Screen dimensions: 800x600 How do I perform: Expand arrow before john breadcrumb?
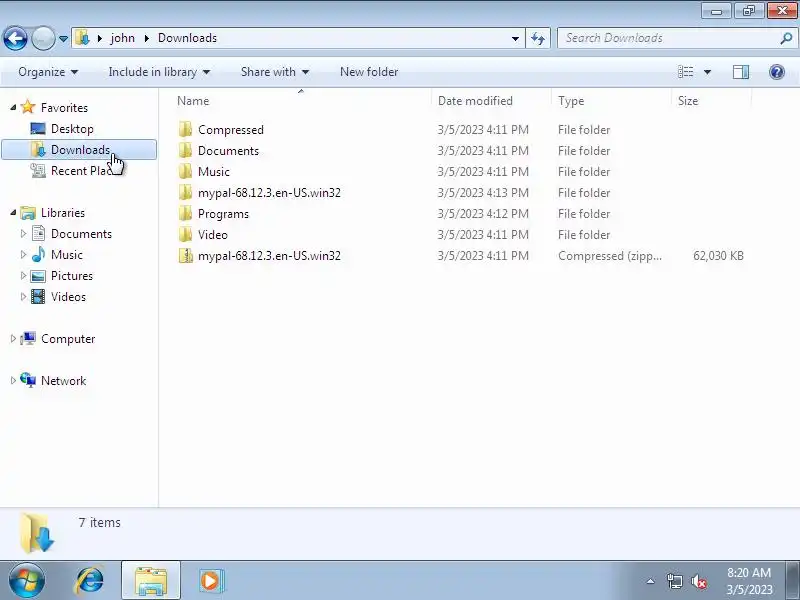pos(99,38)
